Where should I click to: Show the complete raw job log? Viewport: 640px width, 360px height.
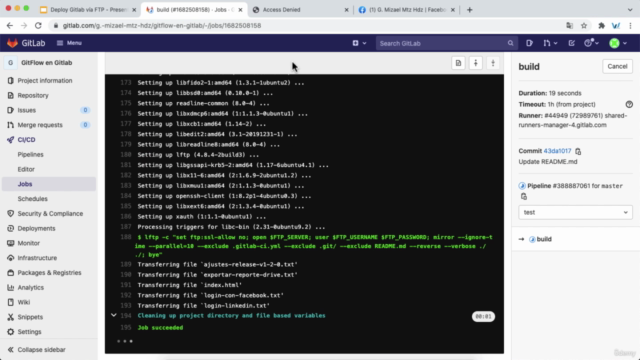pyautogui.click(x=458, y=63)
